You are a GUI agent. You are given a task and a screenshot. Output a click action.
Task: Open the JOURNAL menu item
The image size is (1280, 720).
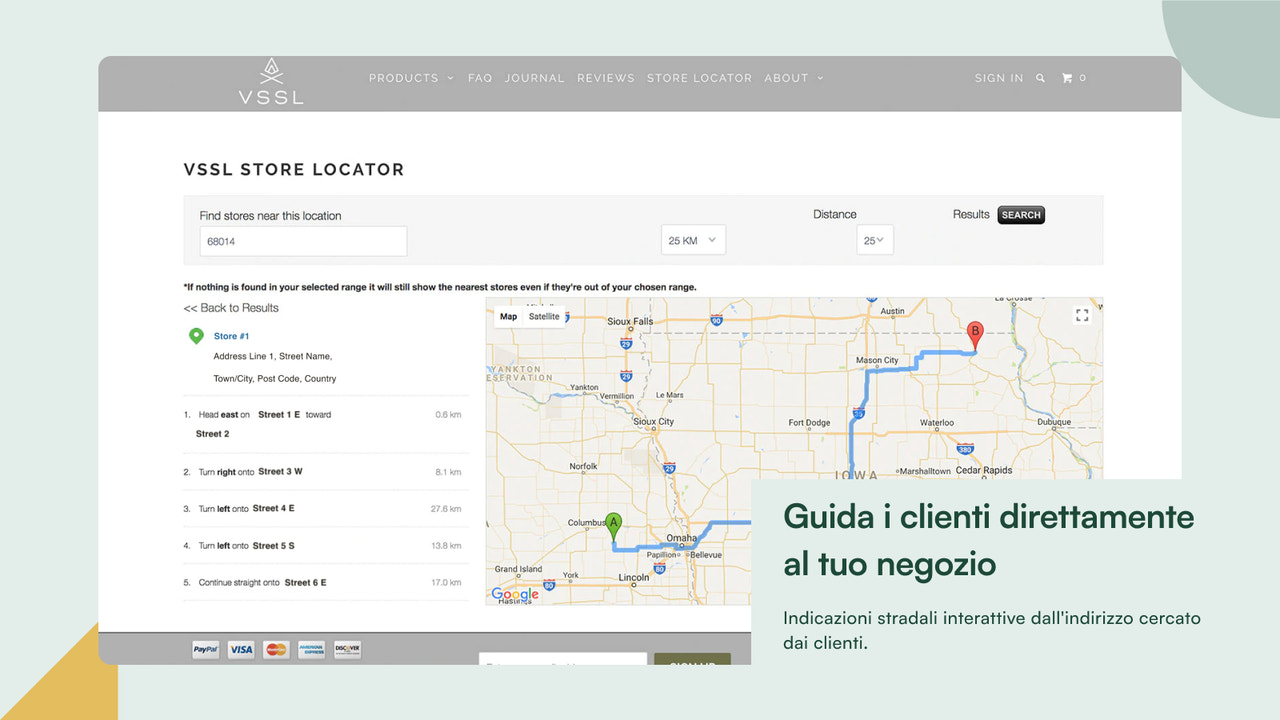(535, 78)
